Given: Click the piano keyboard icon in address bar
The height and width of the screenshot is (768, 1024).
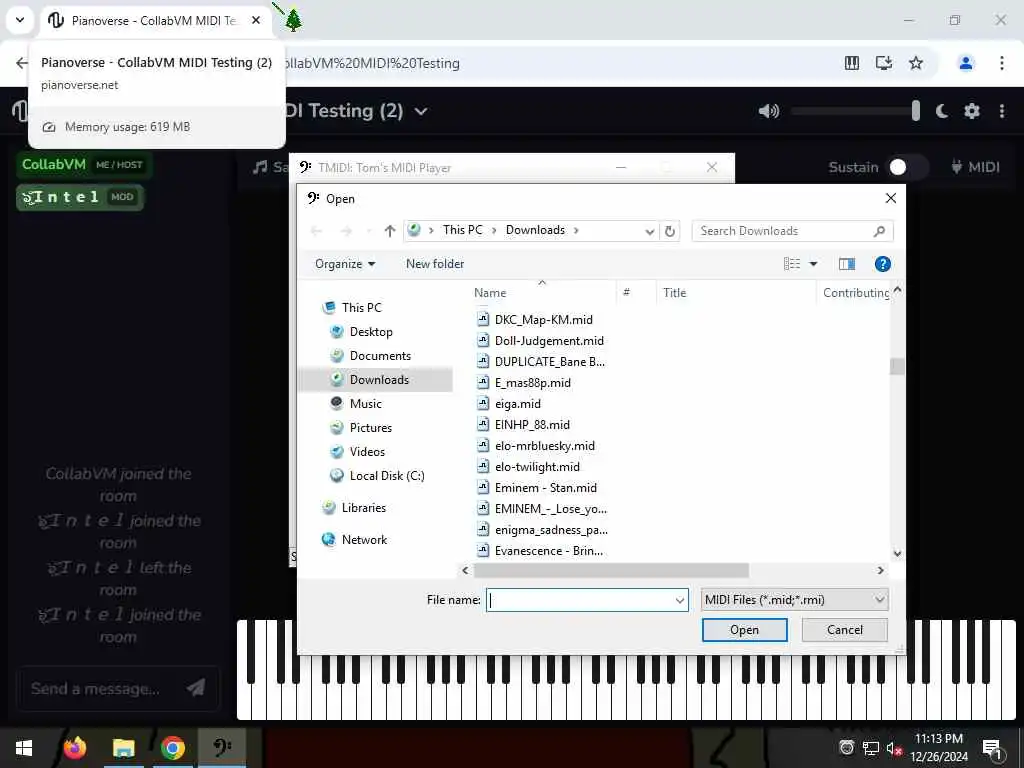Looking at the screenshot, I should (852, 63).
